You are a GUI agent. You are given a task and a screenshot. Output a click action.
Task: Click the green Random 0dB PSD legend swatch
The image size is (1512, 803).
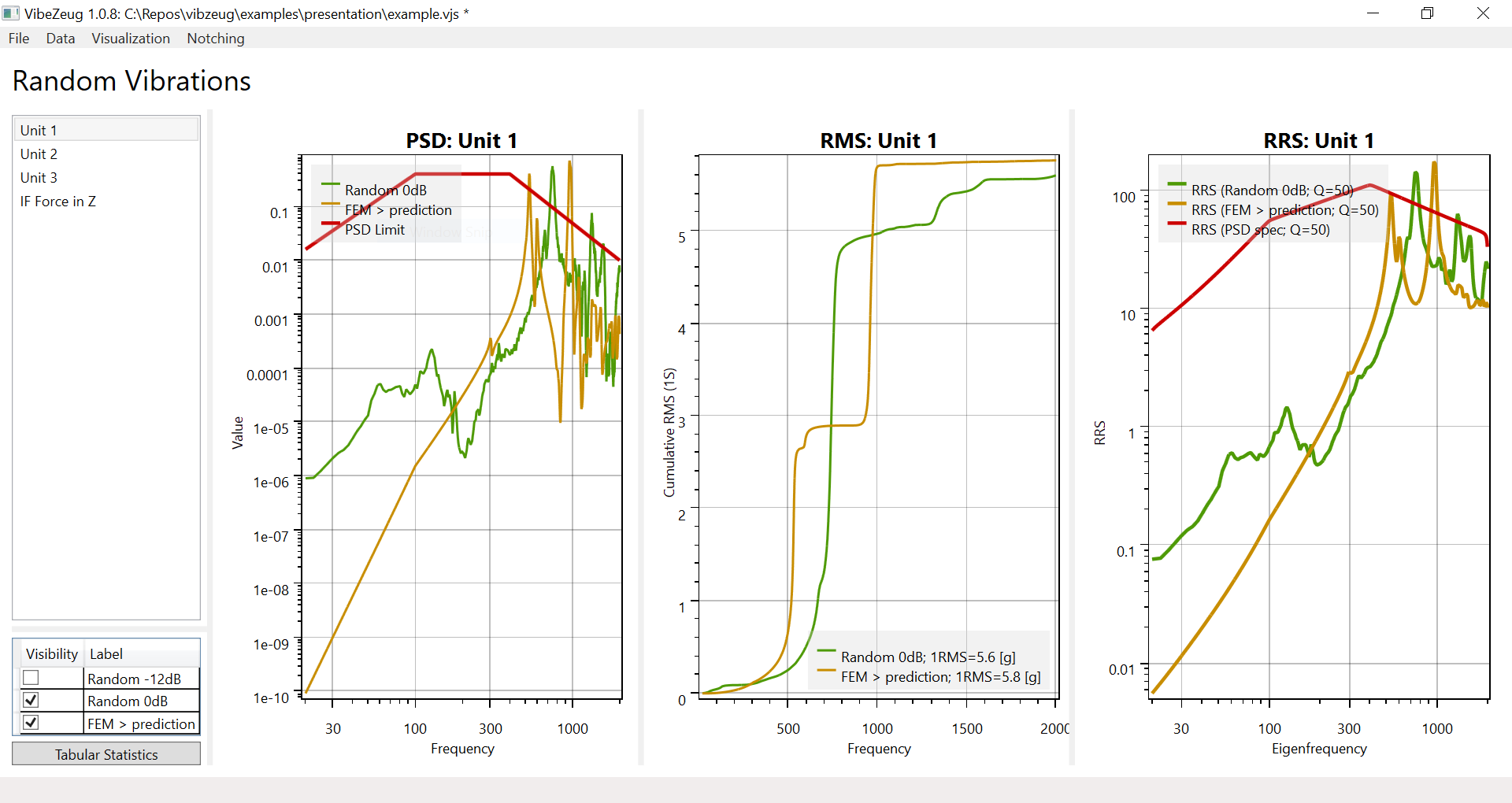click(331, 184)
